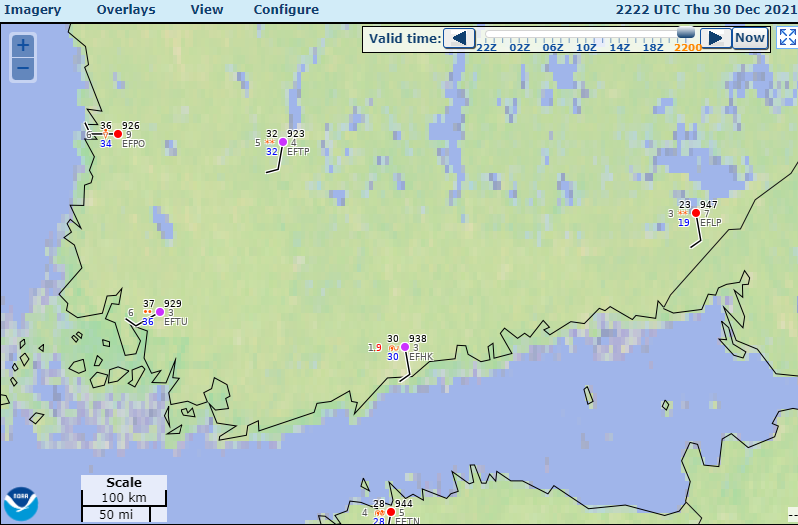Toggle fullscreen map view icon
This screenshot has height=525, width=798.
coord(786,38)
